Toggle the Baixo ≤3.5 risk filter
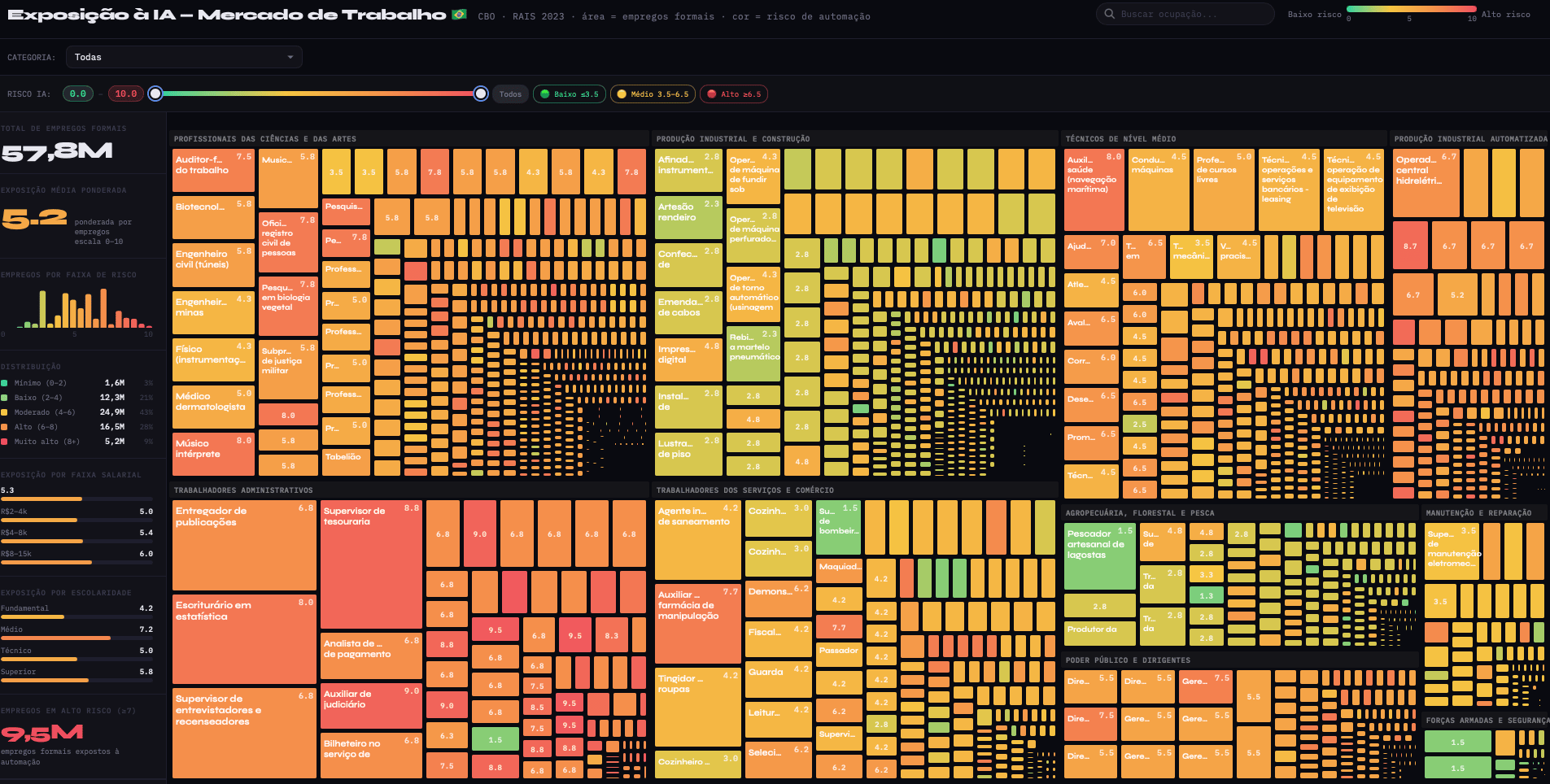This screenshot has width=1550, height=784. [x=570, y=94]
